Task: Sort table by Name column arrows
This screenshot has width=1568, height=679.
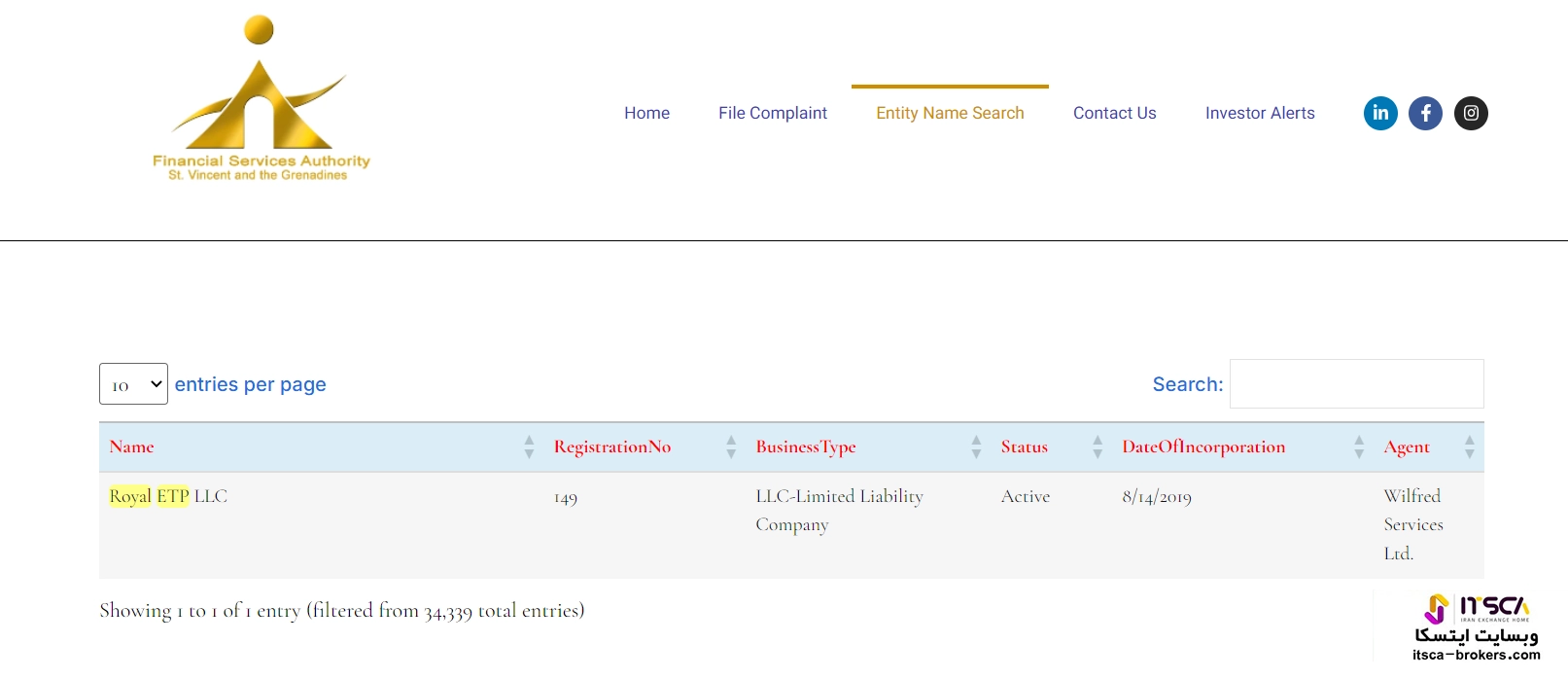Action: tap(529, 447)
